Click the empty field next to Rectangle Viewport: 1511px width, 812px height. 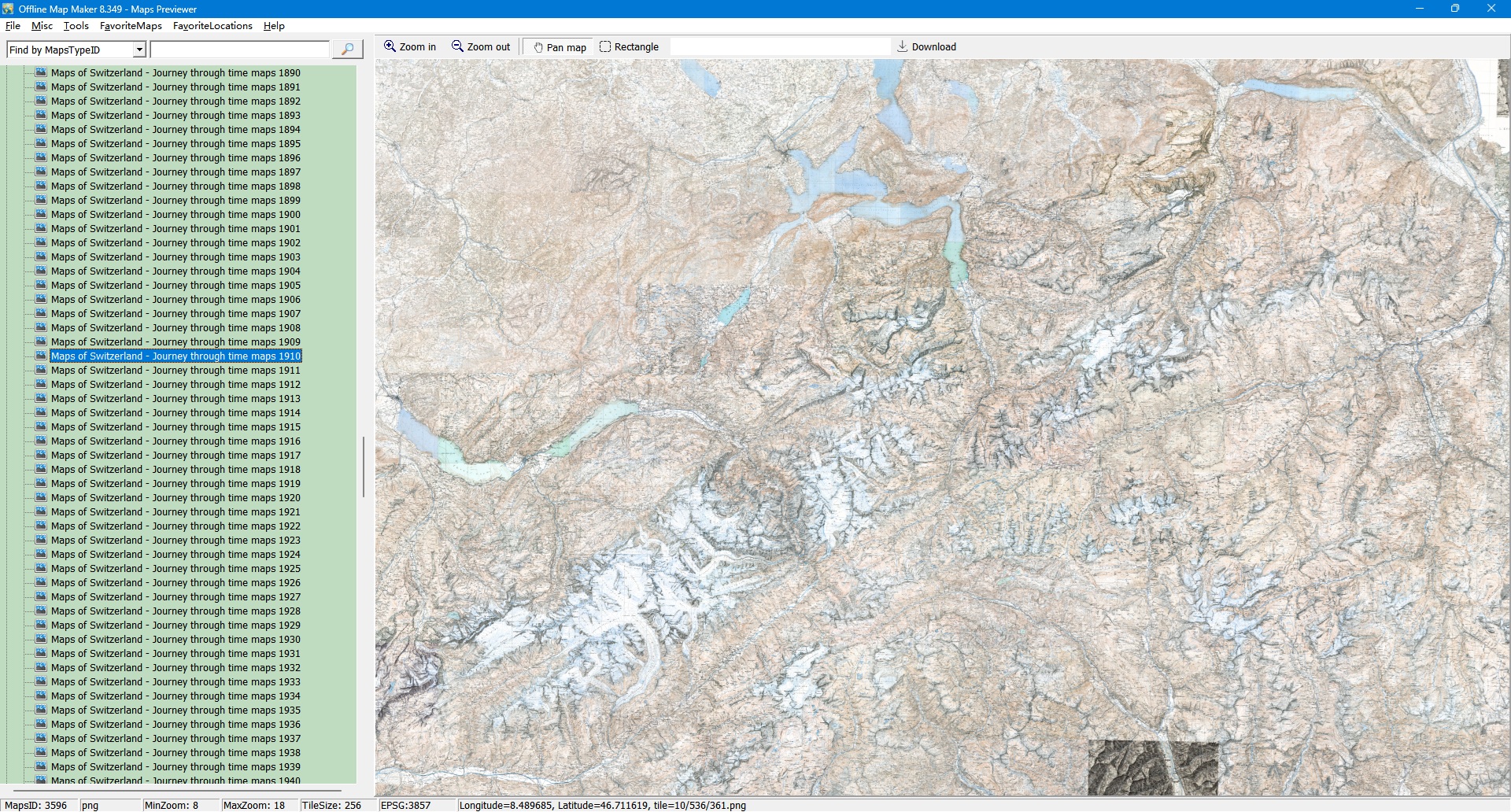pyautogui.click(x=779, y=47)
